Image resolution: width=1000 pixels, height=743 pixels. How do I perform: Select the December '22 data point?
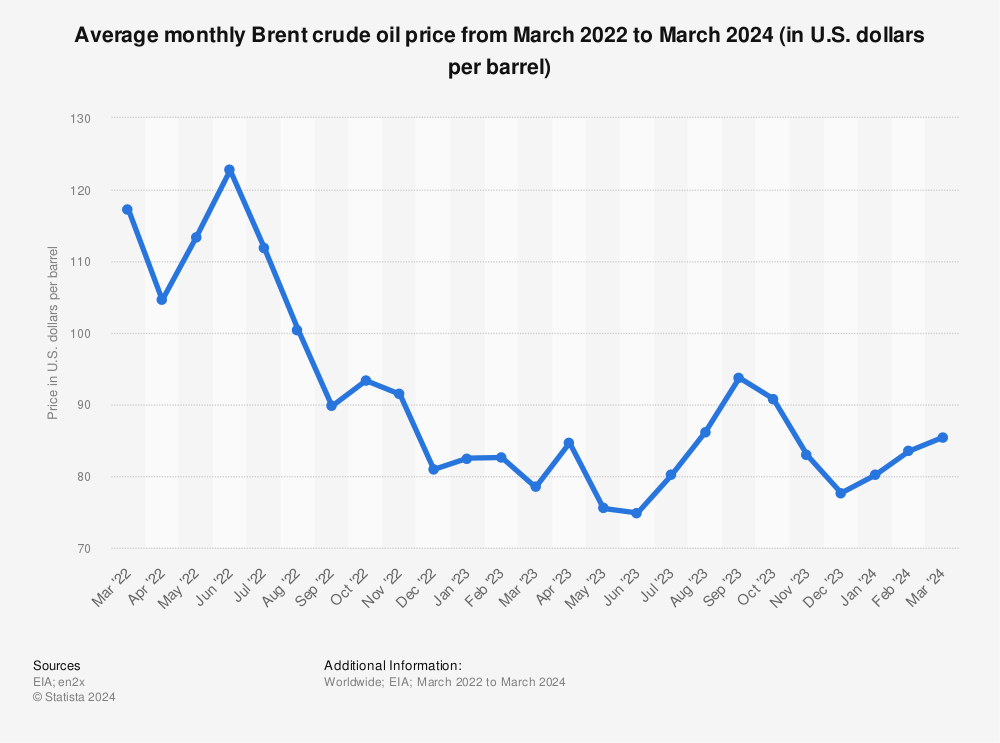(x=433, y=469)
